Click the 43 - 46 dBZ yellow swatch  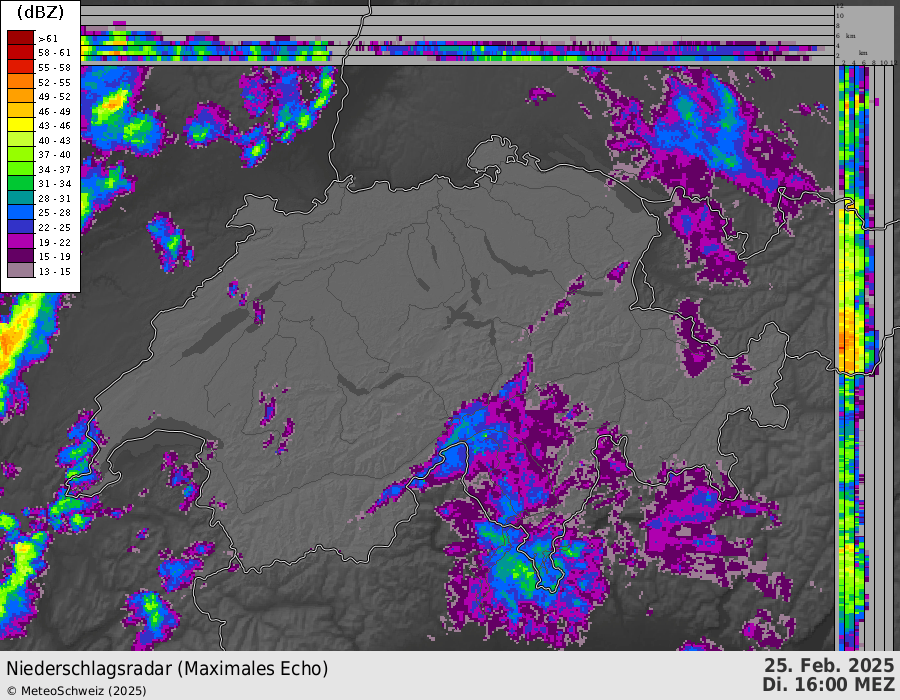(x=20, y=125)
